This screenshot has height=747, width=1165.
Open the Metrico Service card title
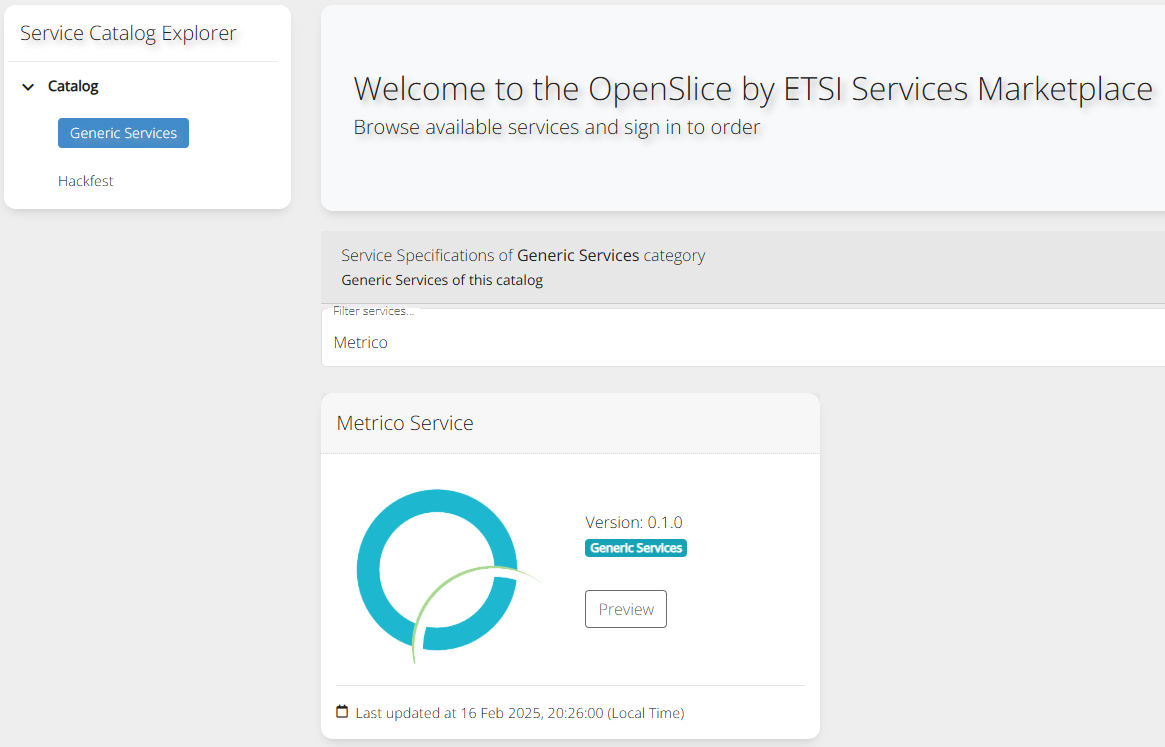coord(405,423)
